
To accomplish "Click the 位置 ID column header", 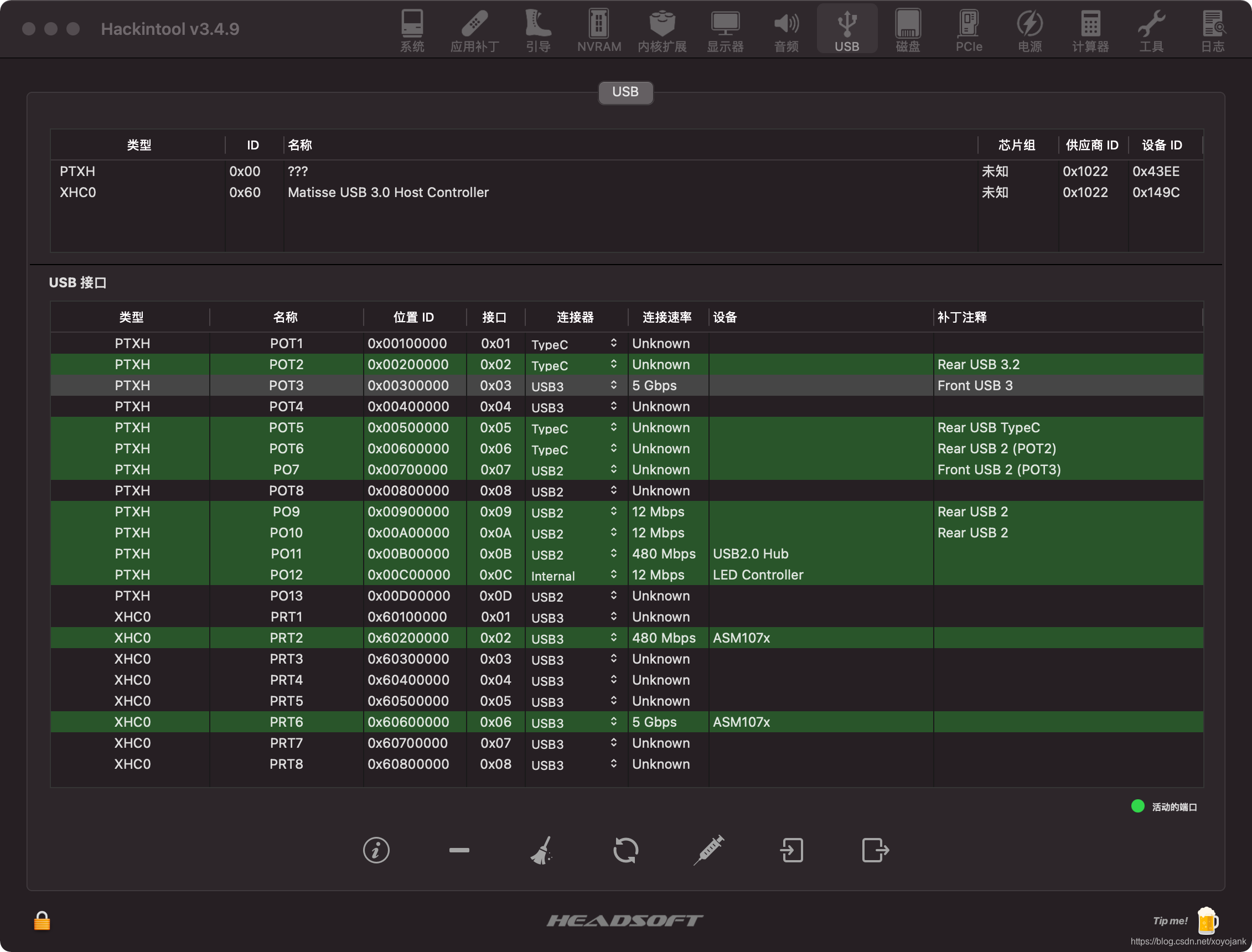I will click(413, 317).
